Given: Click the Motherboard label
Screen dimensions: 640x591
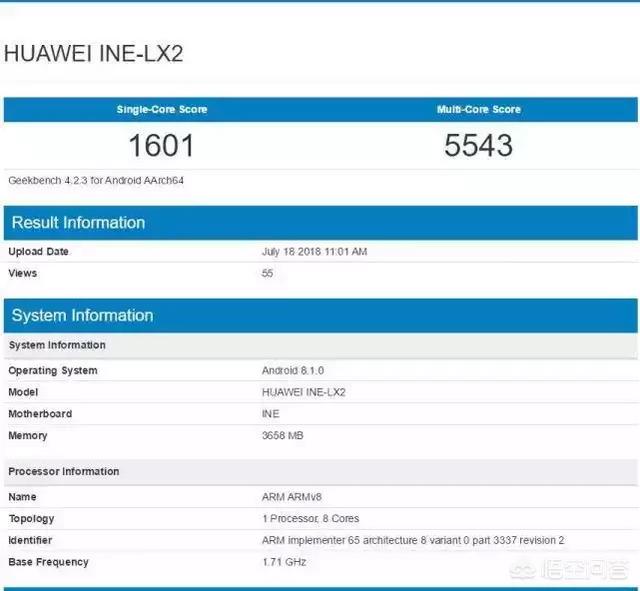Looking at the screenshot, I should [x=40, y=414].
